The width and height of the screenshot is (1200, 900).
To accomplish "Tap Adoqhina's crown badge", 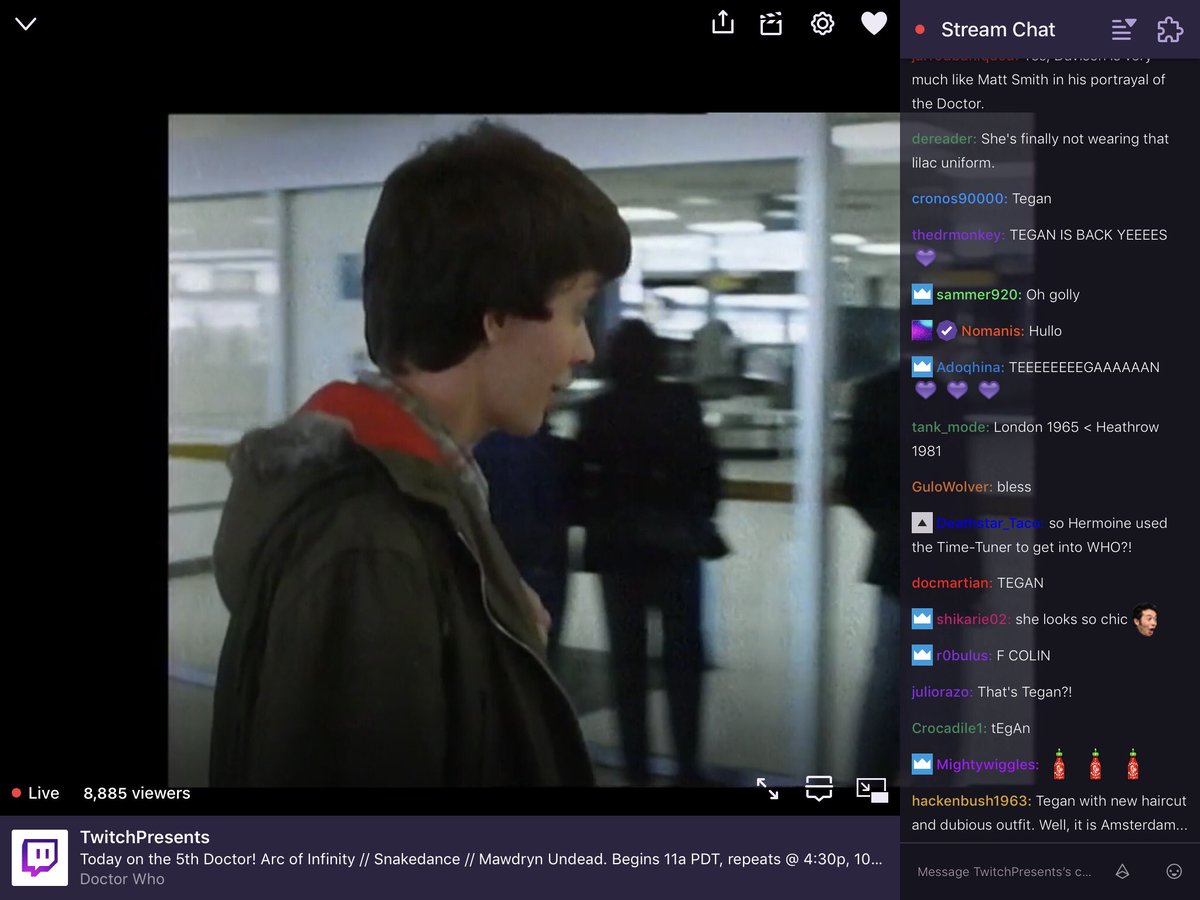I will click(x=922, y=367).
